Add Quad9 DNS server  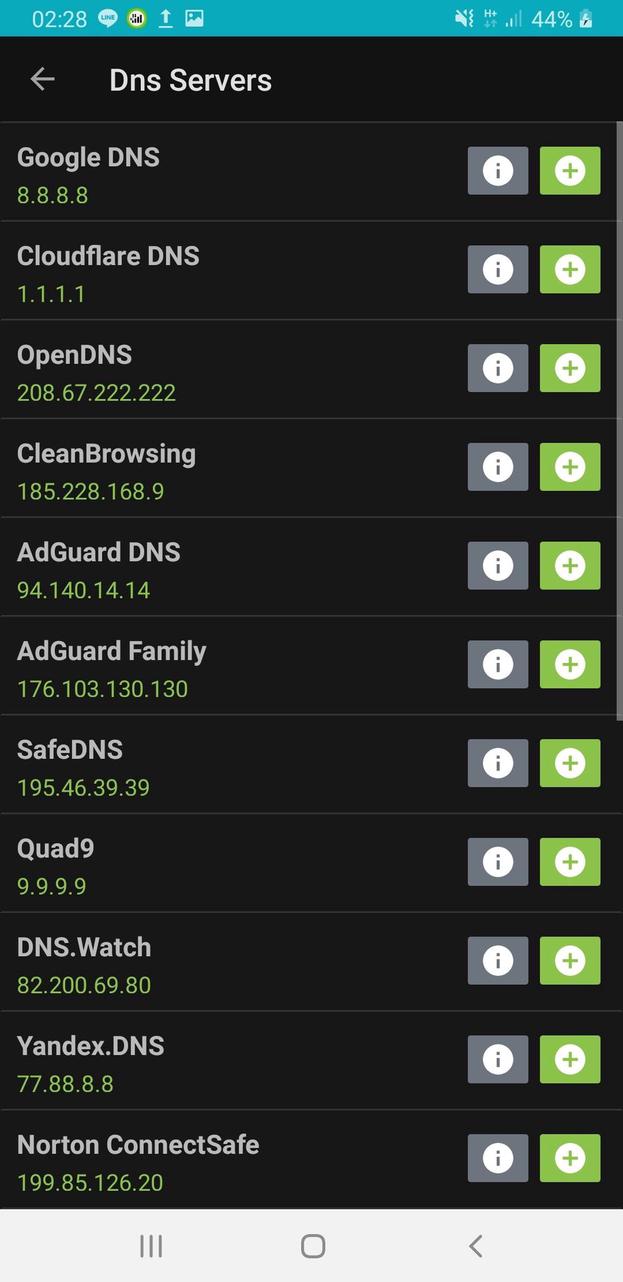[570, 862]
